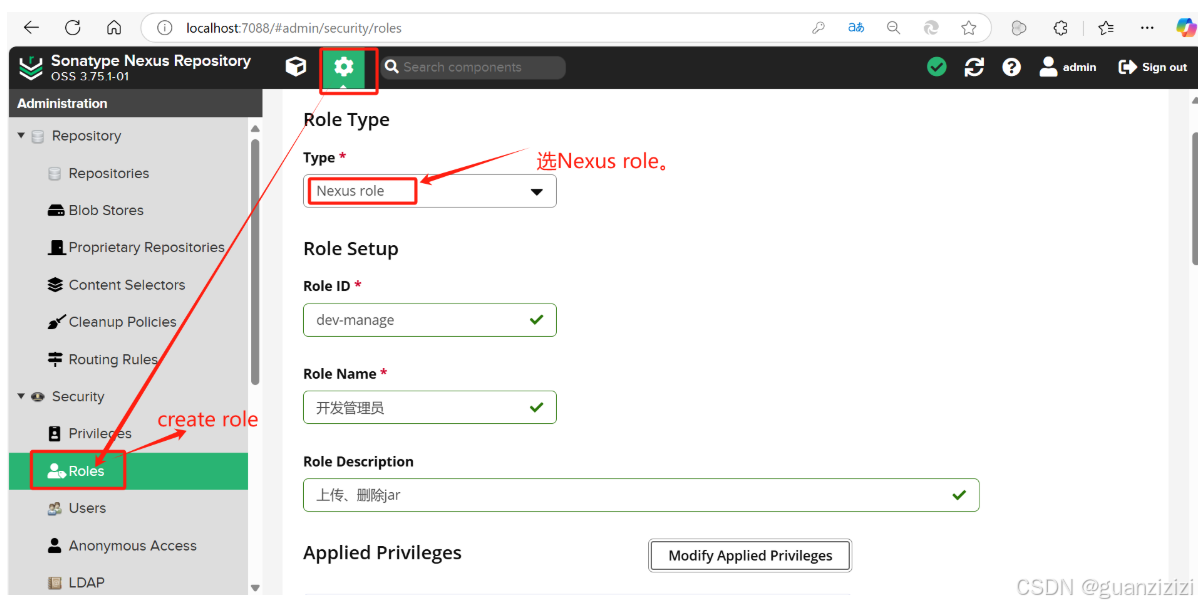Click the site info icon in address bar
This screenshot has height=607, width=1198.
click(164, 28)
